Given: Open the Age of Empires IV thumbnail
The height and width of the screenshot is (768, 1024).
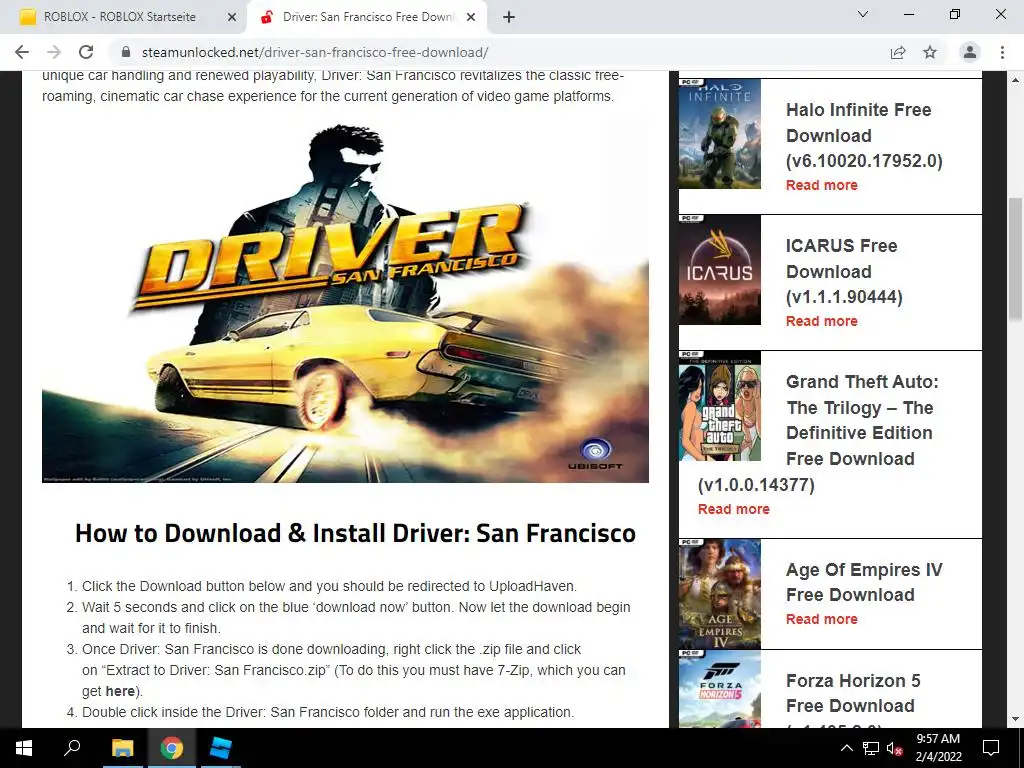Looking at the screenshot, I should pos(720,594).
